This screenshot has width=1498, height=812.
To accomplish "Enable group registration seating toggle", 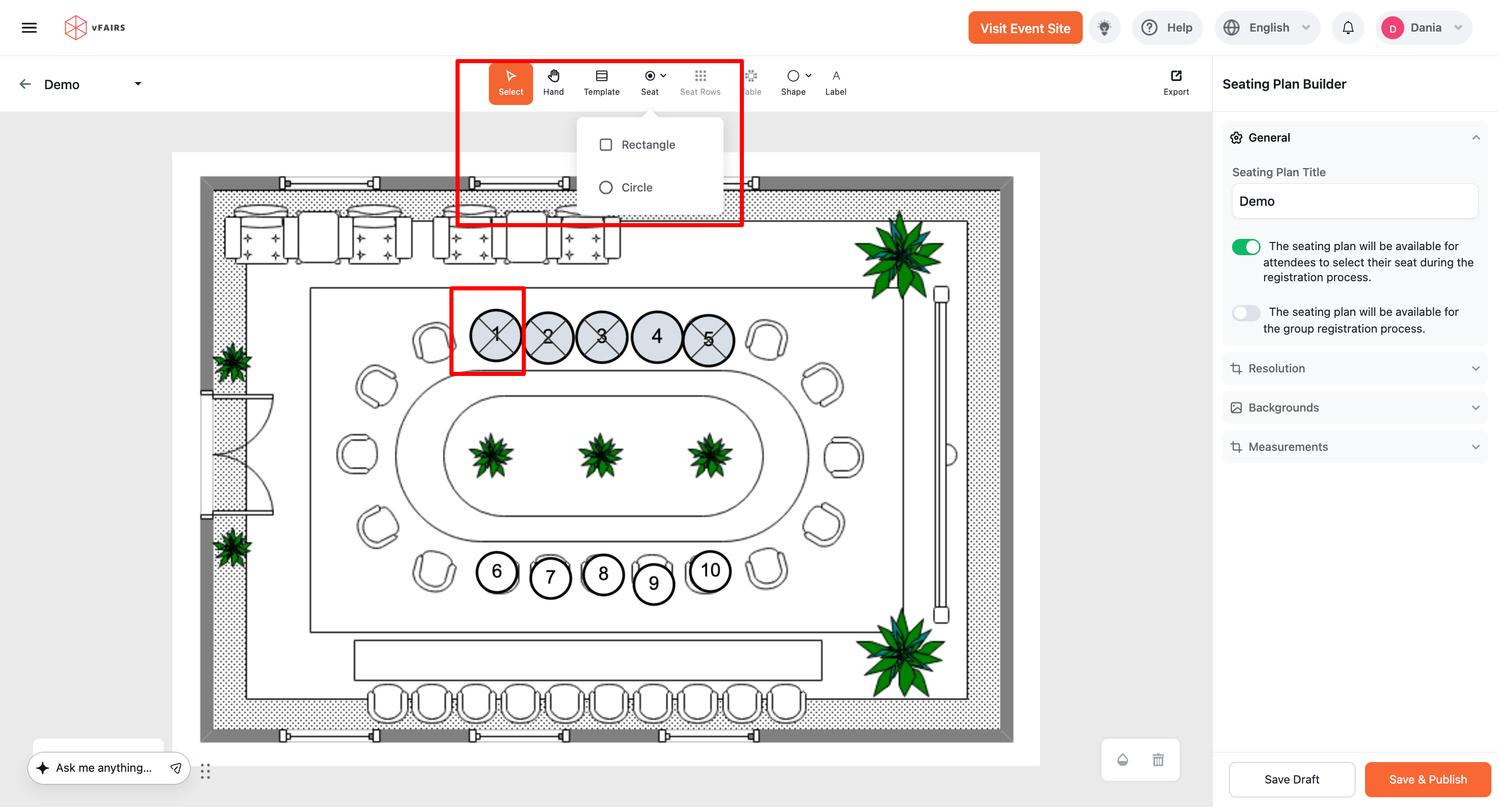I will pyautogui.click(x=1245, y=313).
